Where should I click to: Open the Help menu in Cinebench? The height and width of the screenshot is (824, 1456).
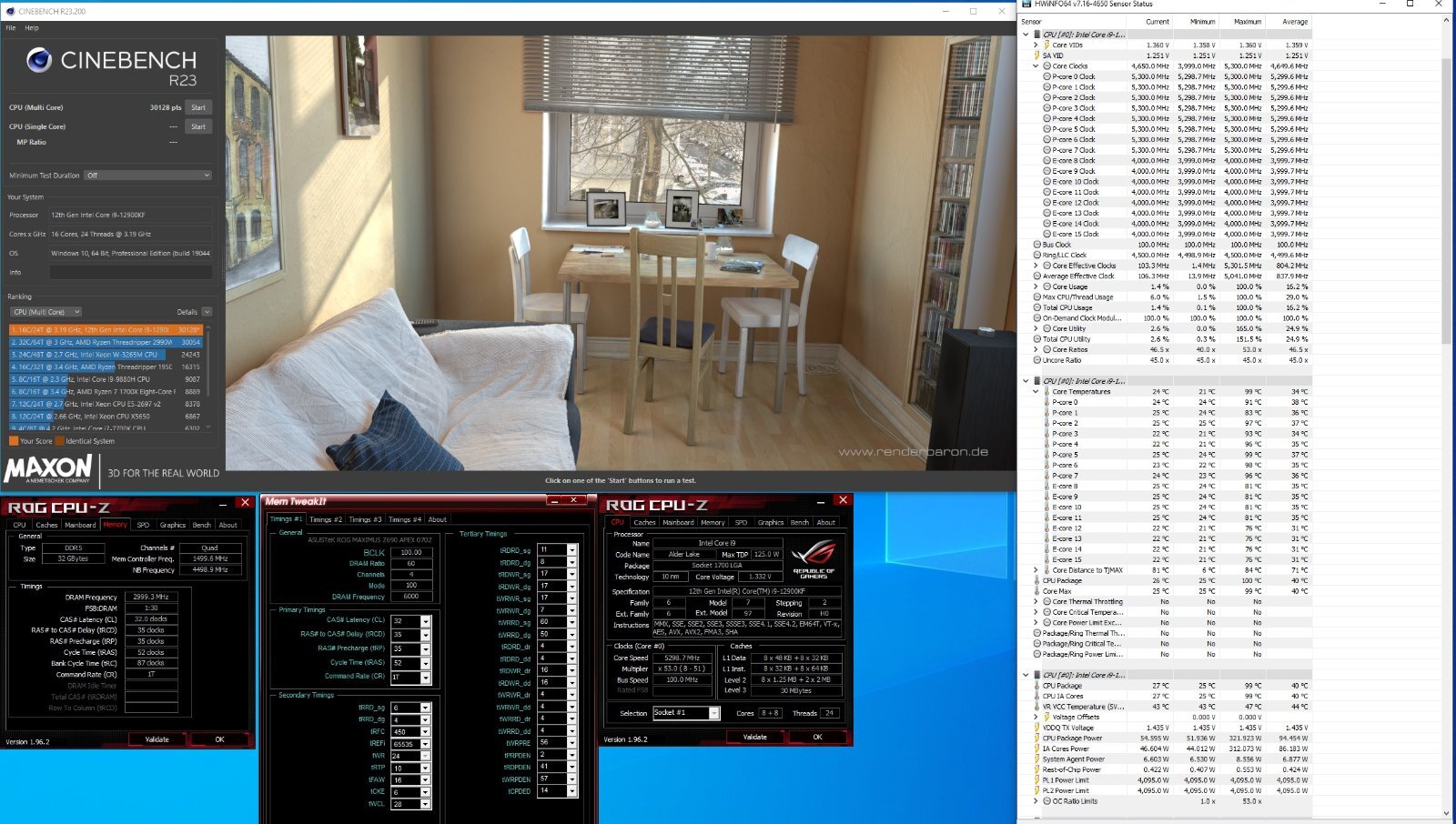pos(32,28)
